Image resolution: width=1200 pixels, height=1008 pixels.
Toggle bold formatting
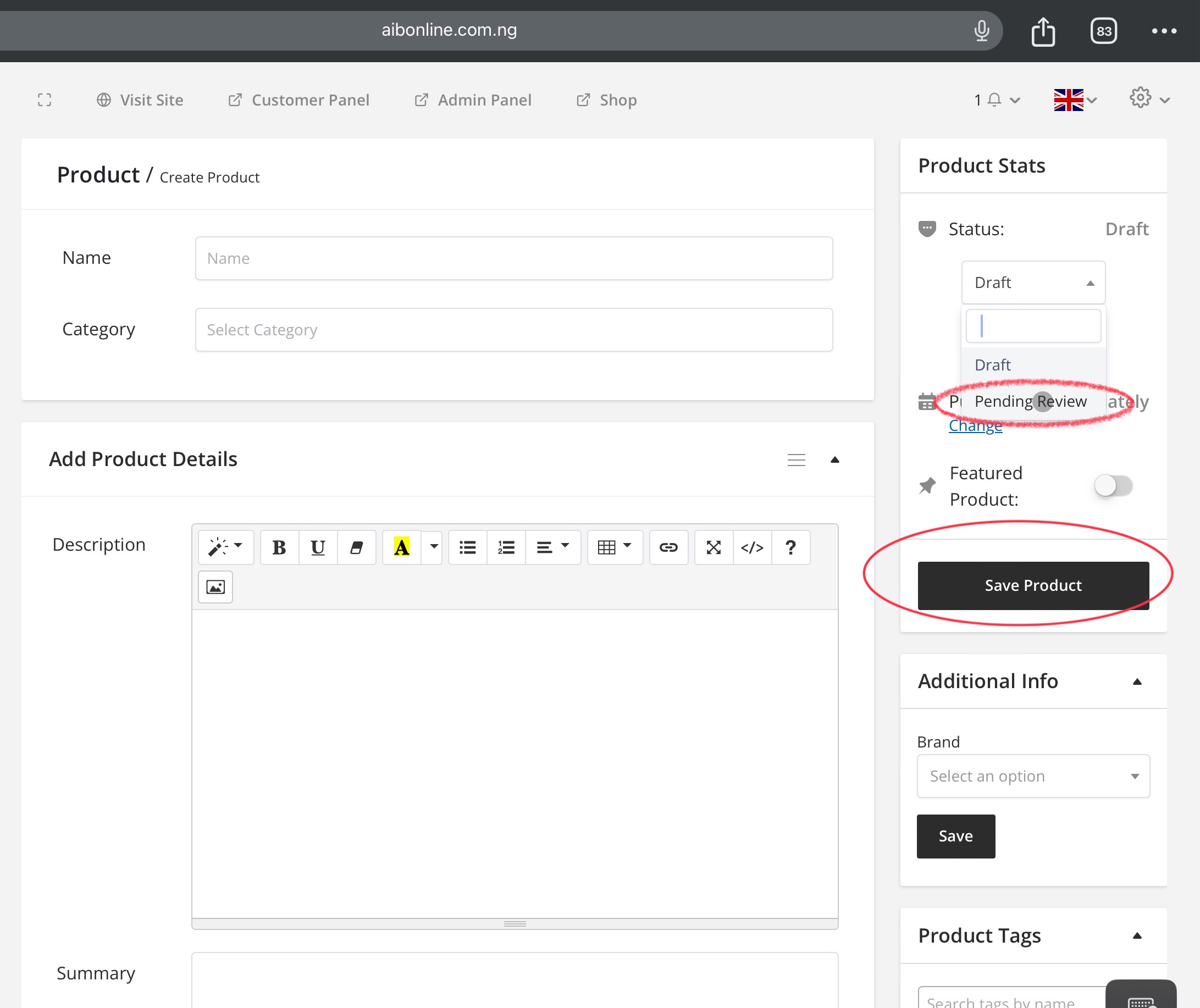click(279, 547)
